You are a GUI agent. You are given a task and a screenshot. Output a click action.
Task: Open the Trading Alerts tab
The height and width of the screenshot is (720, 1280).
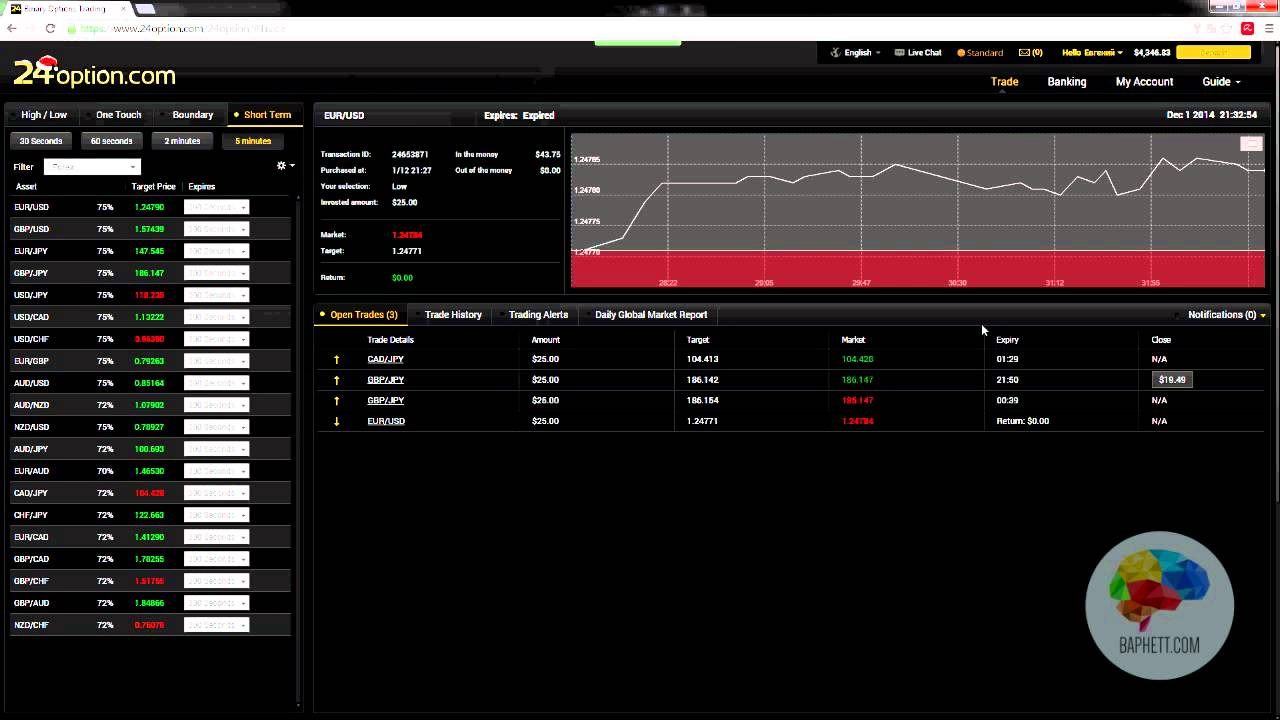pos(538,315)
